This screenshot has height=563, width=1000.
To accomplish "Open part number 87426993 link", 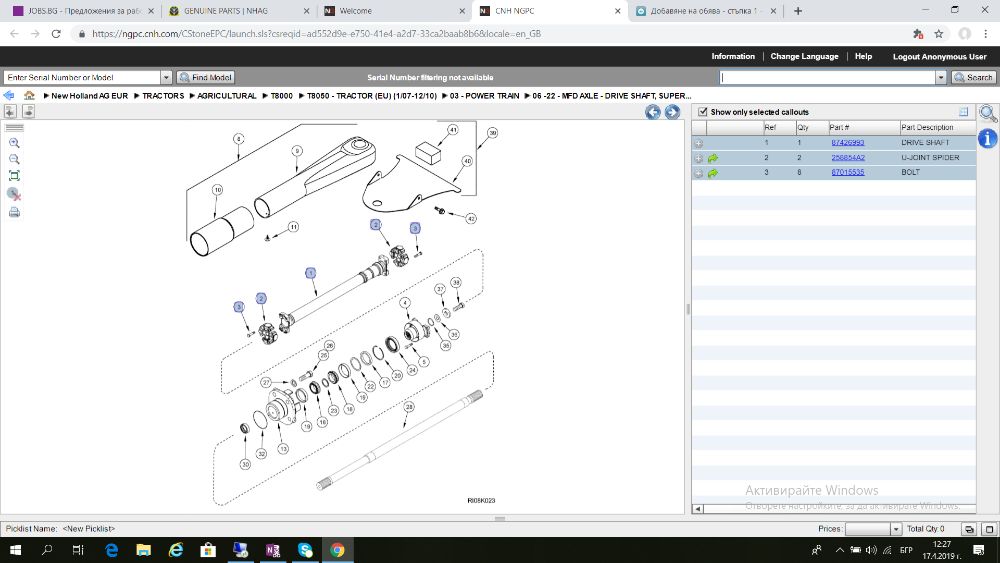I will coord(848,143).
